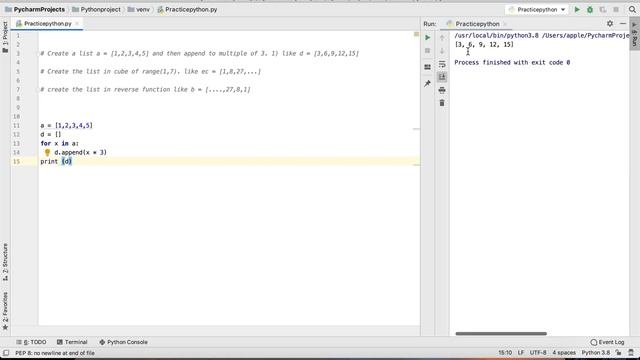
Task: Click /usr/local/bin/python3.8 command line in console
Action: (x=542, y=36)
